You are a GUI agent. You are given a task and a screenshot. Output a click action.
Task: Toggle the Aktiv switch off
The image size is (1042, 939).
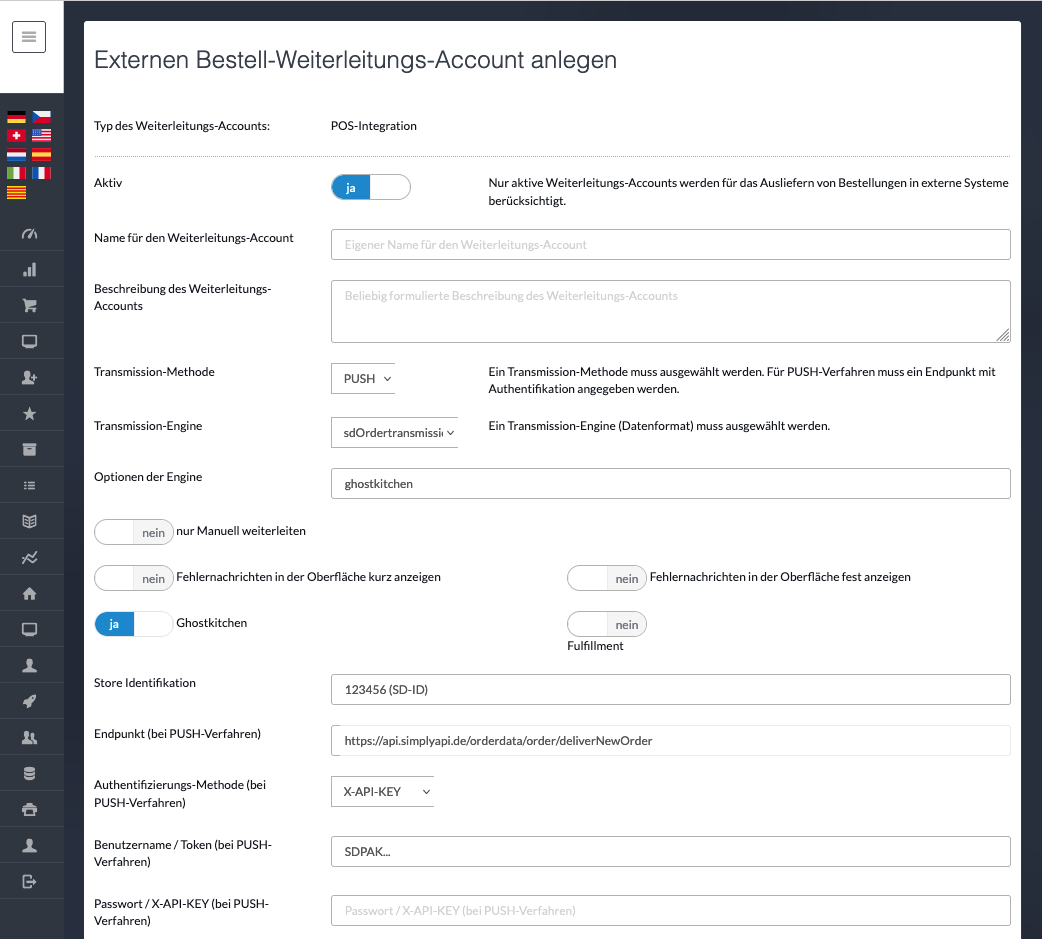coord(371,187)
